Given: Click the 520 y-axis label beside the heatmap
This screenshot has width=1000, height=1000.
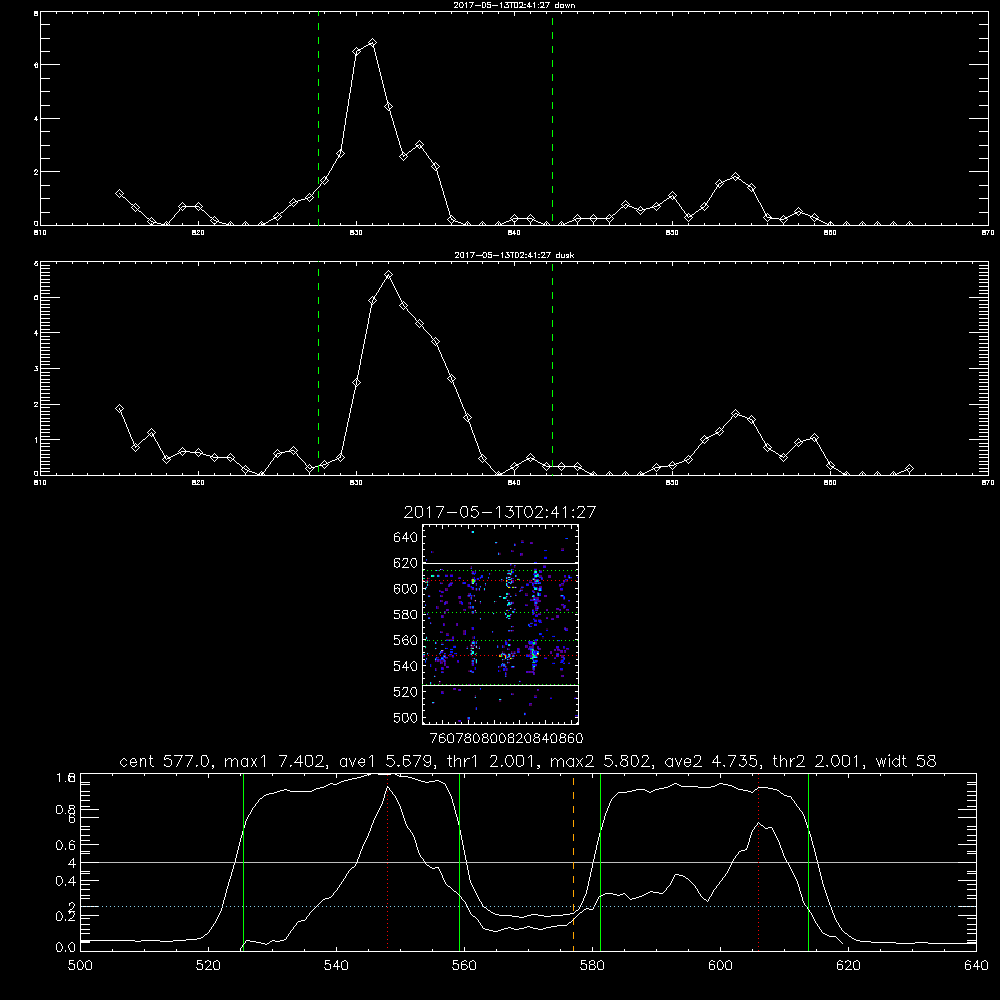Looking at the screenshot, I should 406,692.
